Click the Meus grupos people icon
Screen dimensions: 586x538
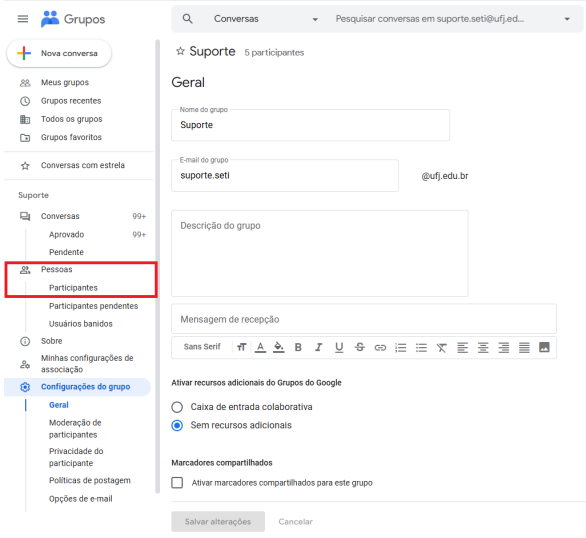click(25, 83)
